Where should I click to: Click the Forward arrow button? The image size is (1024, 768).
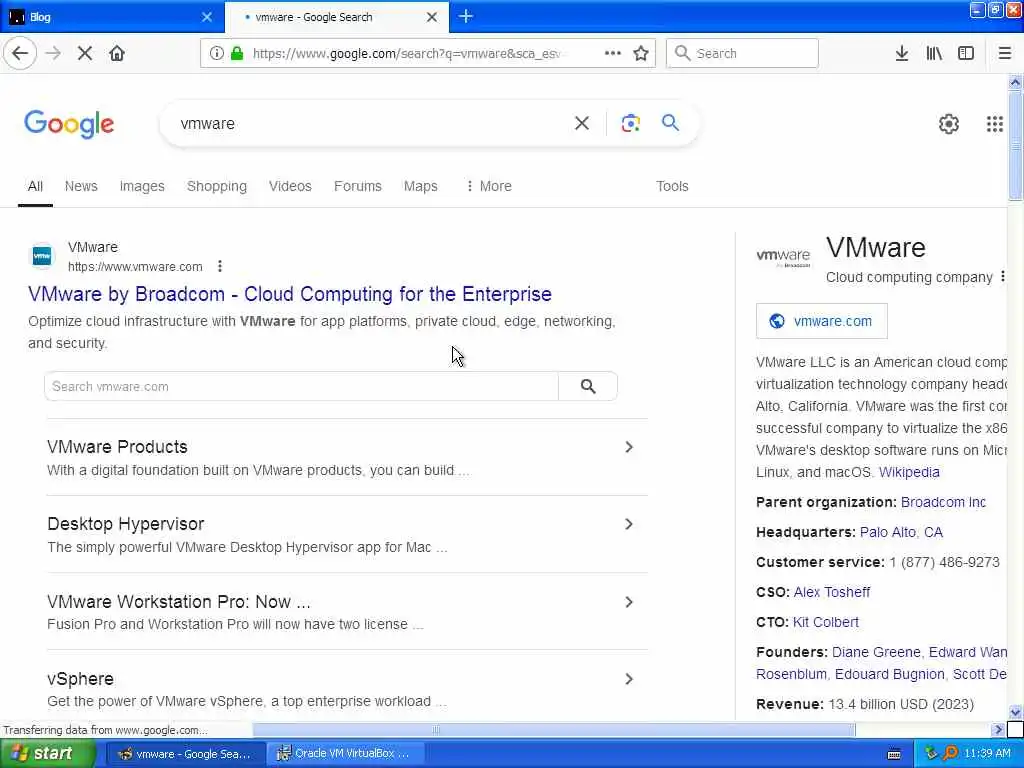[x=53, y=54]
